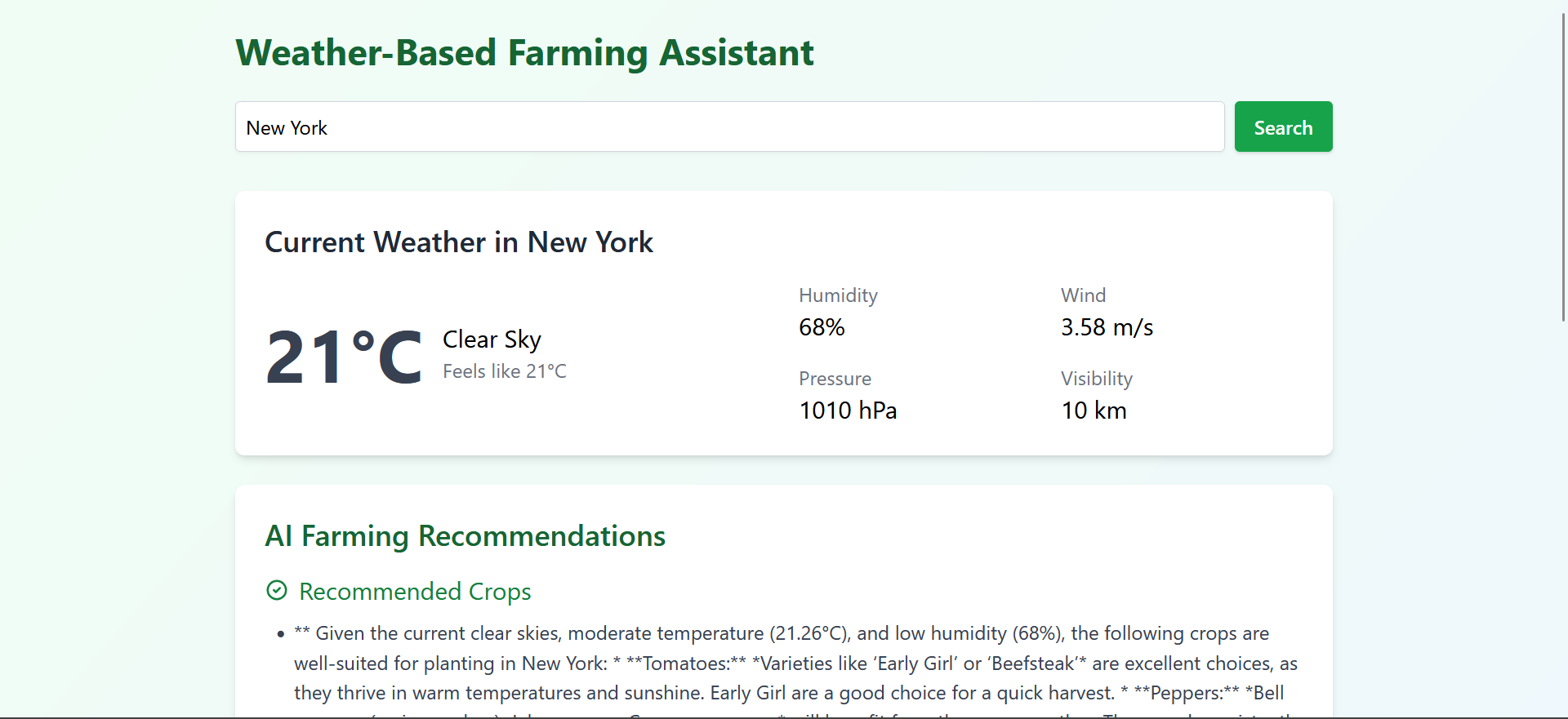Image resolution: width=1568 pixels, height=719 pixels.
Task: Click the Weather-Based Farming Assistant title
Action: tap(524, 53)
